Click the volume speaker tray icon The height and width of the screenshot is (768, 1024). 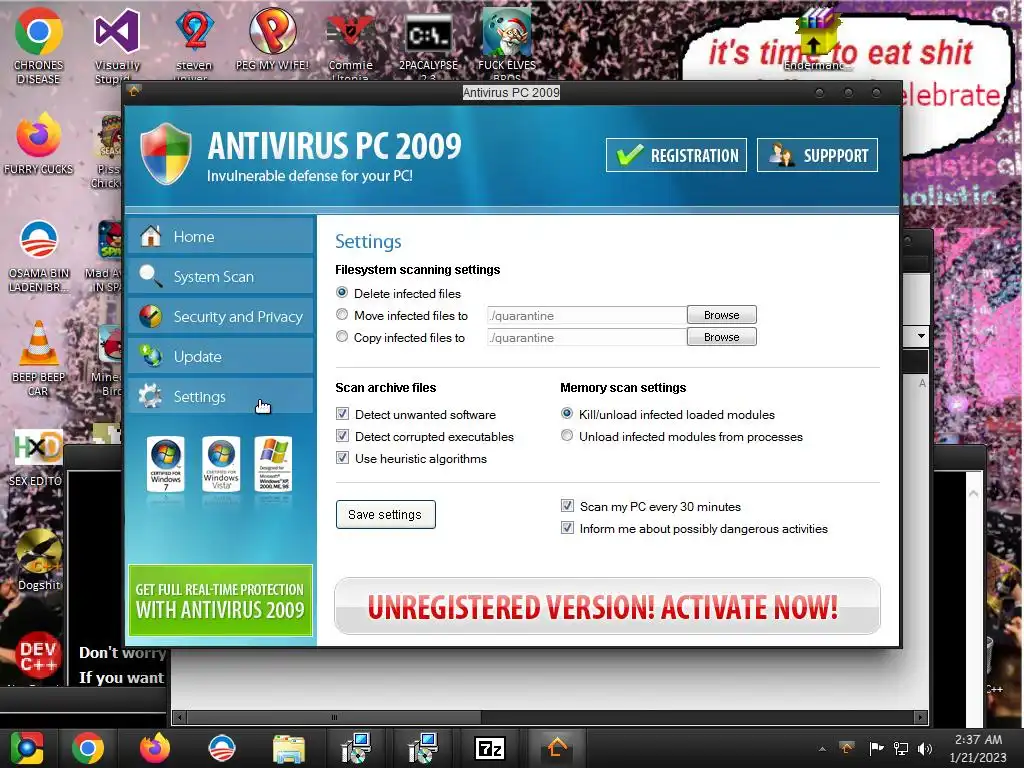tap(925, 749)
